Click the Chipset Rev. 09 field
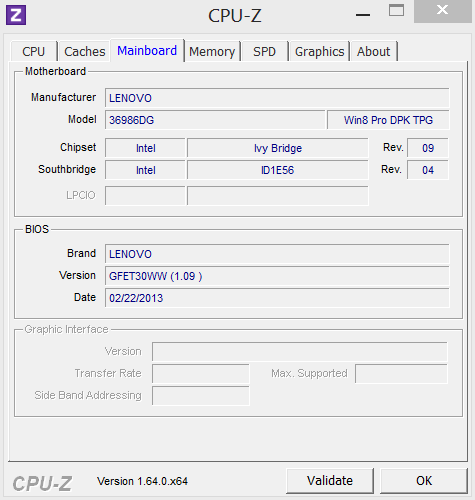The image size is (475, 500). click(428, 148)
